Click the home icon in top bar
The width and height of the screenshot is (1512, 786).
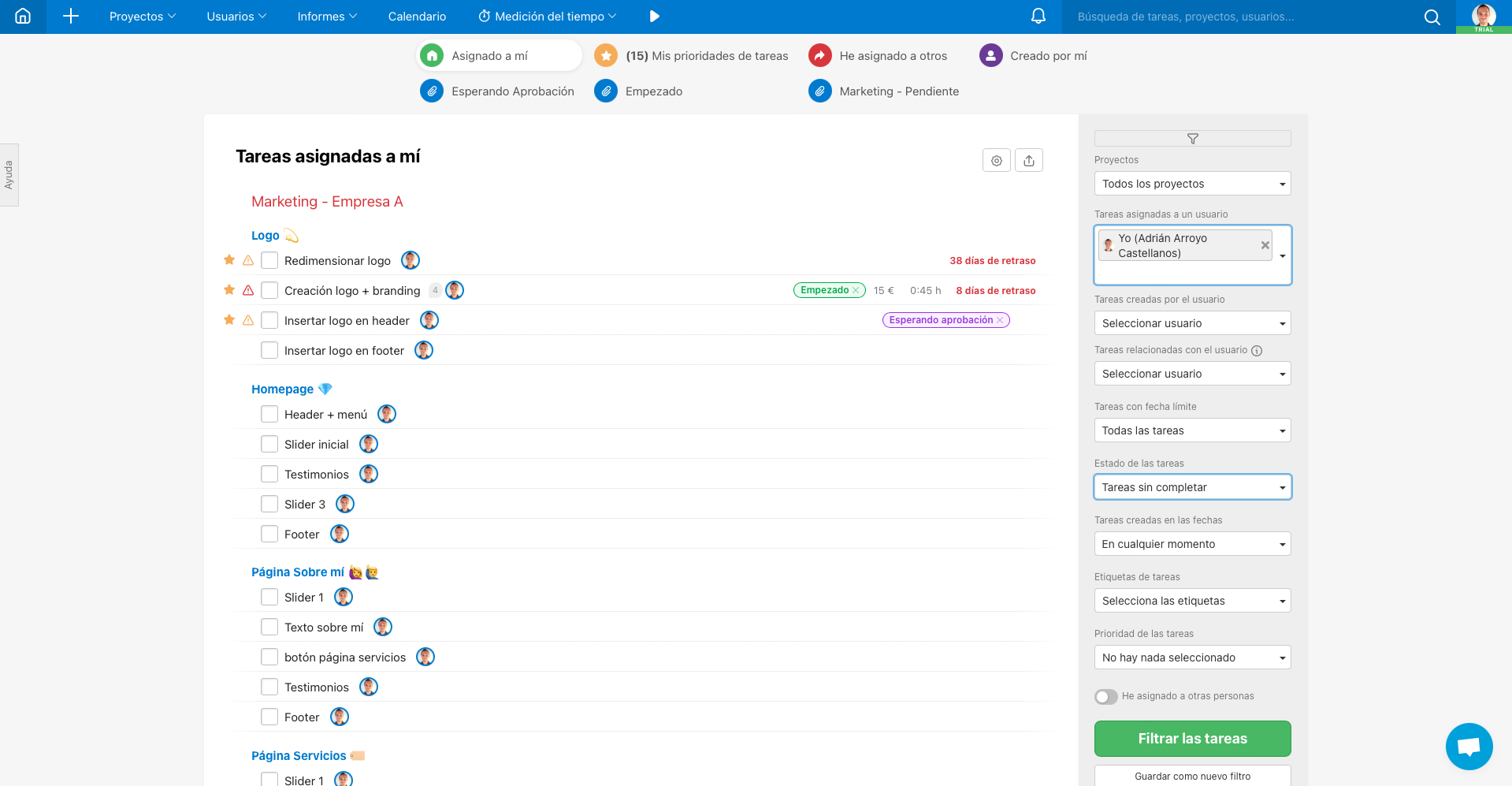tap(23, 17)
